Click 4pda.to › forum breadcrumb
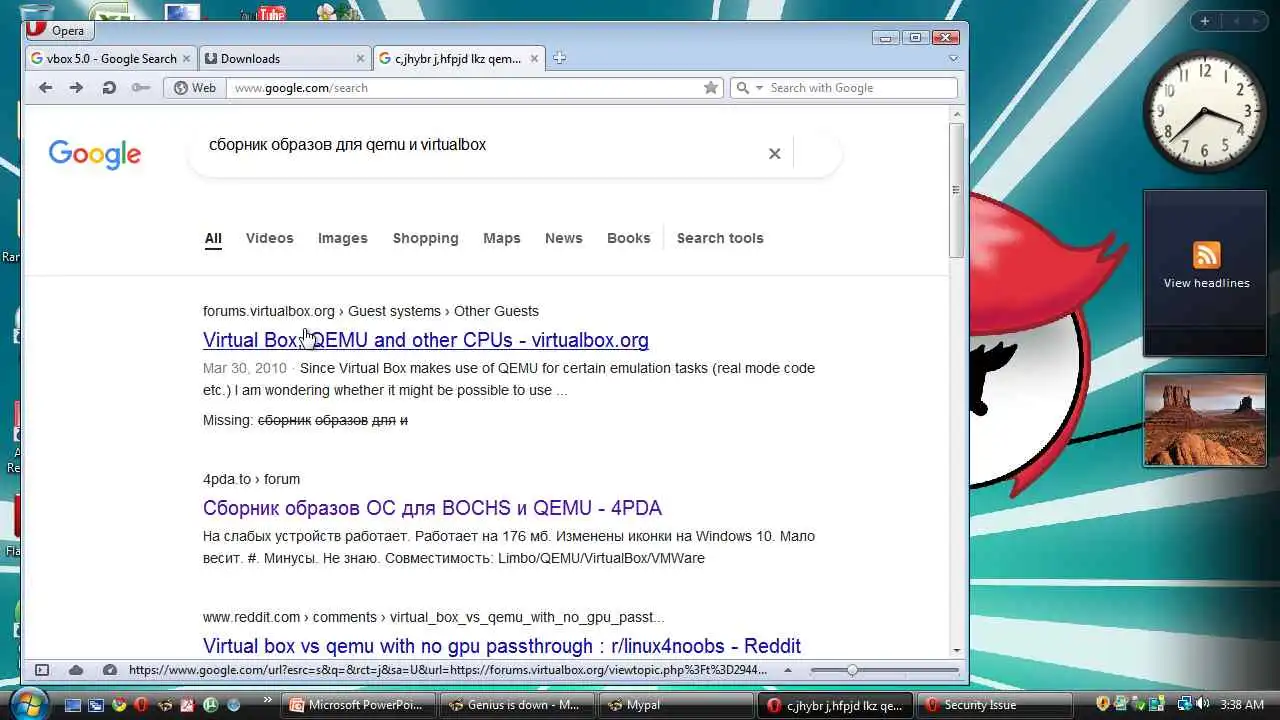Image resolution: width=1280 pixels, height=720 pixels. [251, 479]
